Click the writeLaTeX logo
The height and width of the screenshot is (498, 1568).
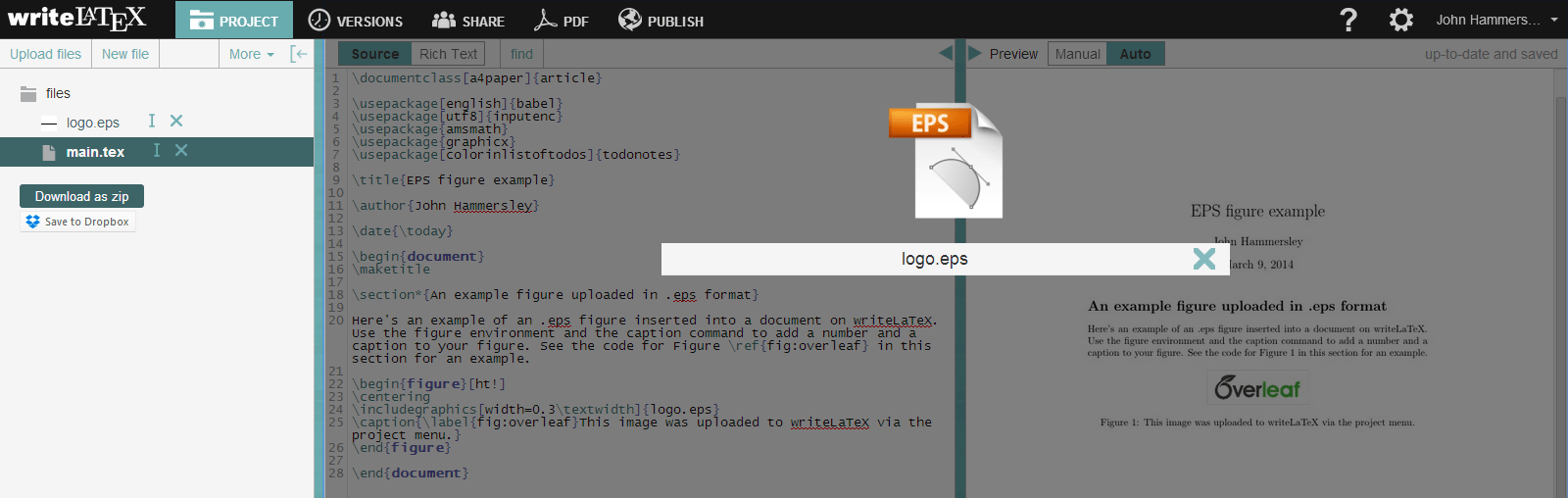pyautogui.click(x=76, y=18)
